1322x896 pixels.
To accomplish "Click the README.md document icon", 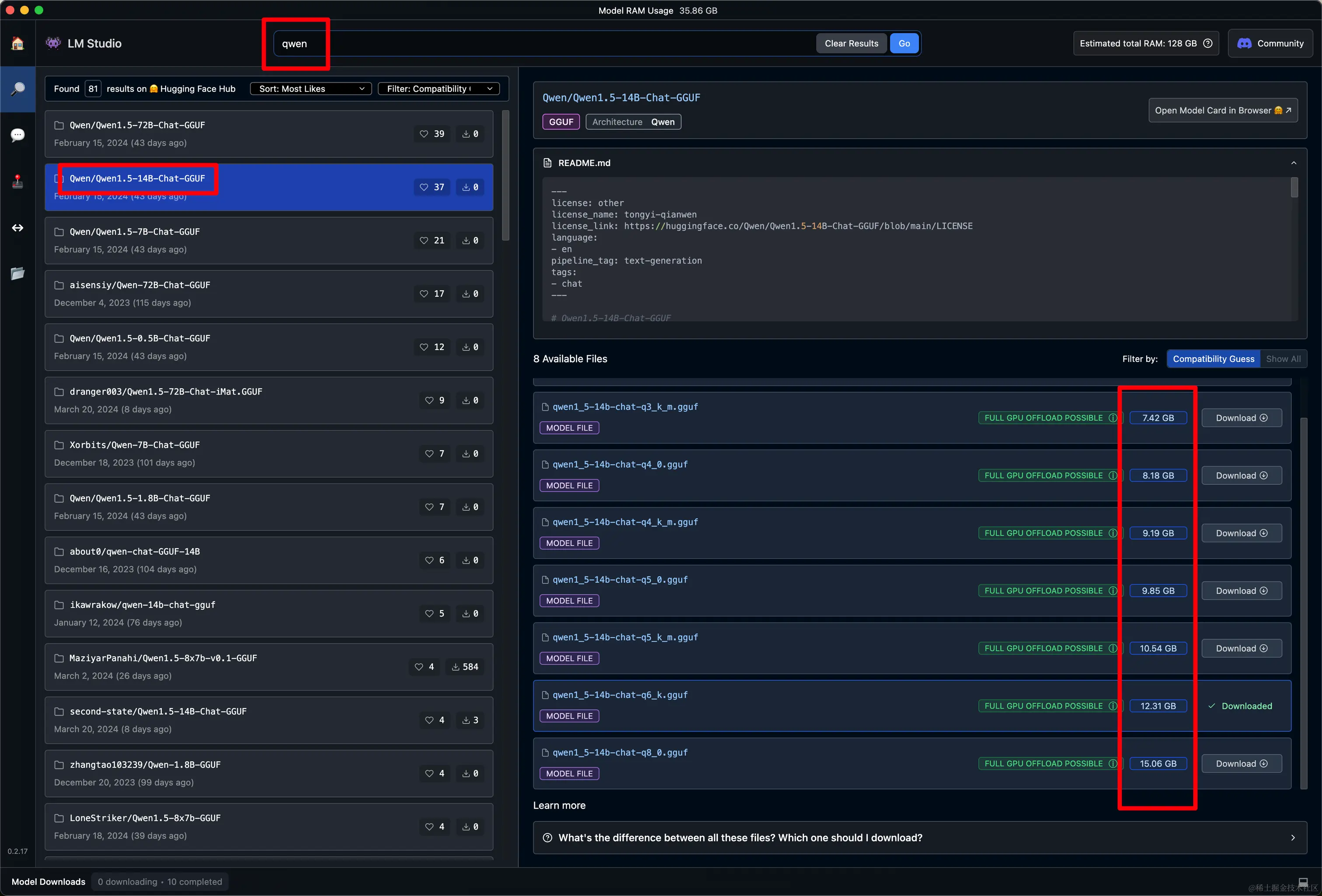I will (x=547, y=163).
